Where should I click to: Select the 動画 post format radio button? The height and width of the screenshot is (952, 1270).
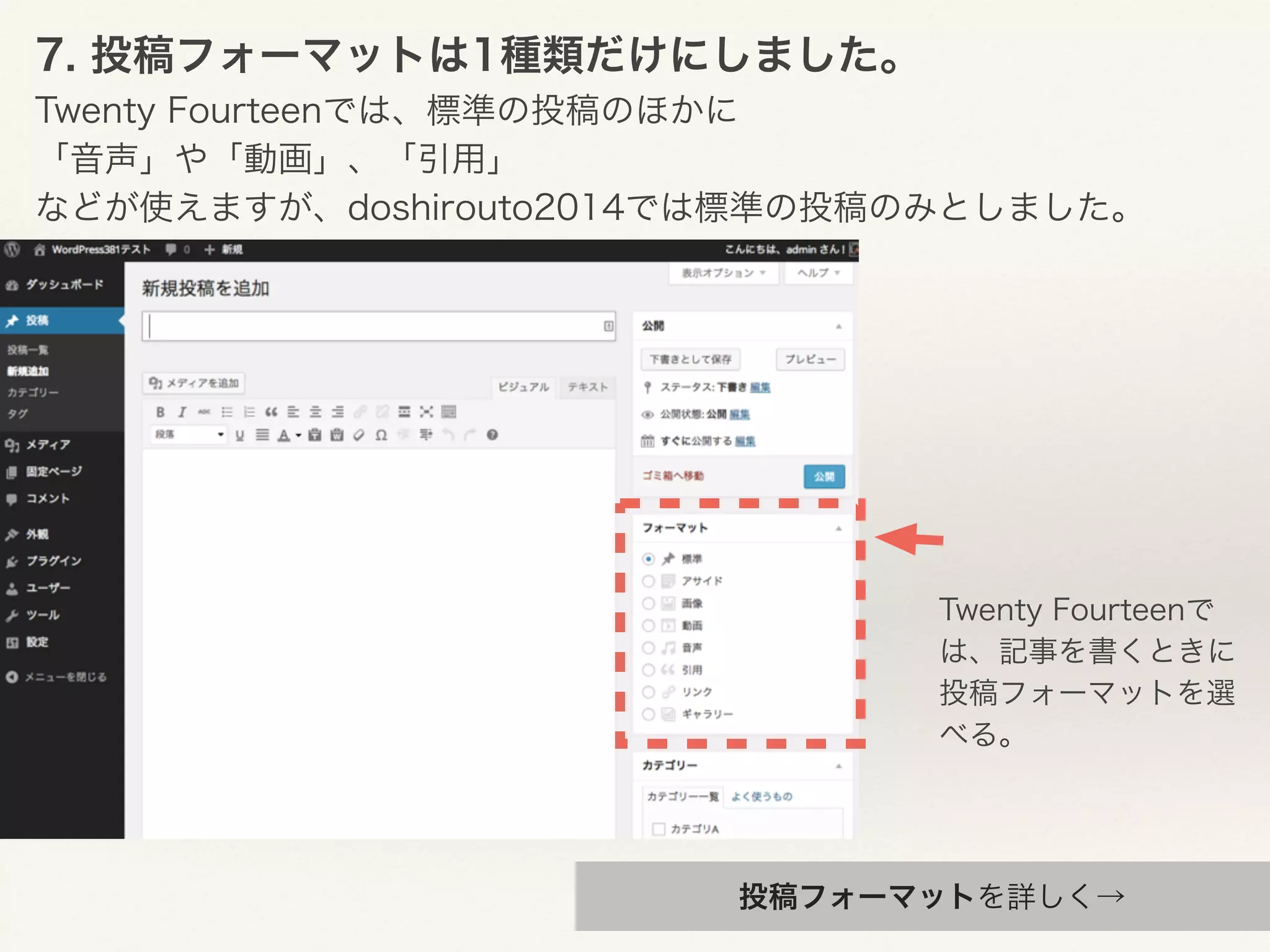pyautogui.click(x=649, y=626)
